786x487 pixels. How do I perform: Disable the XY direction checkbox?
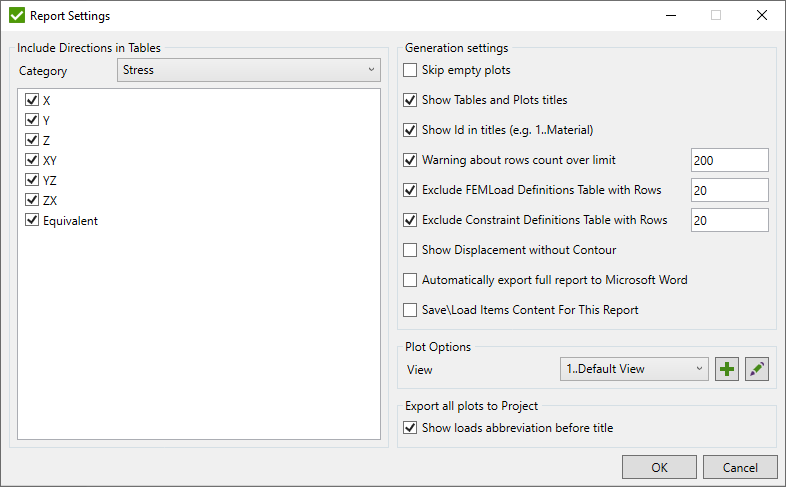click(32, 160)
